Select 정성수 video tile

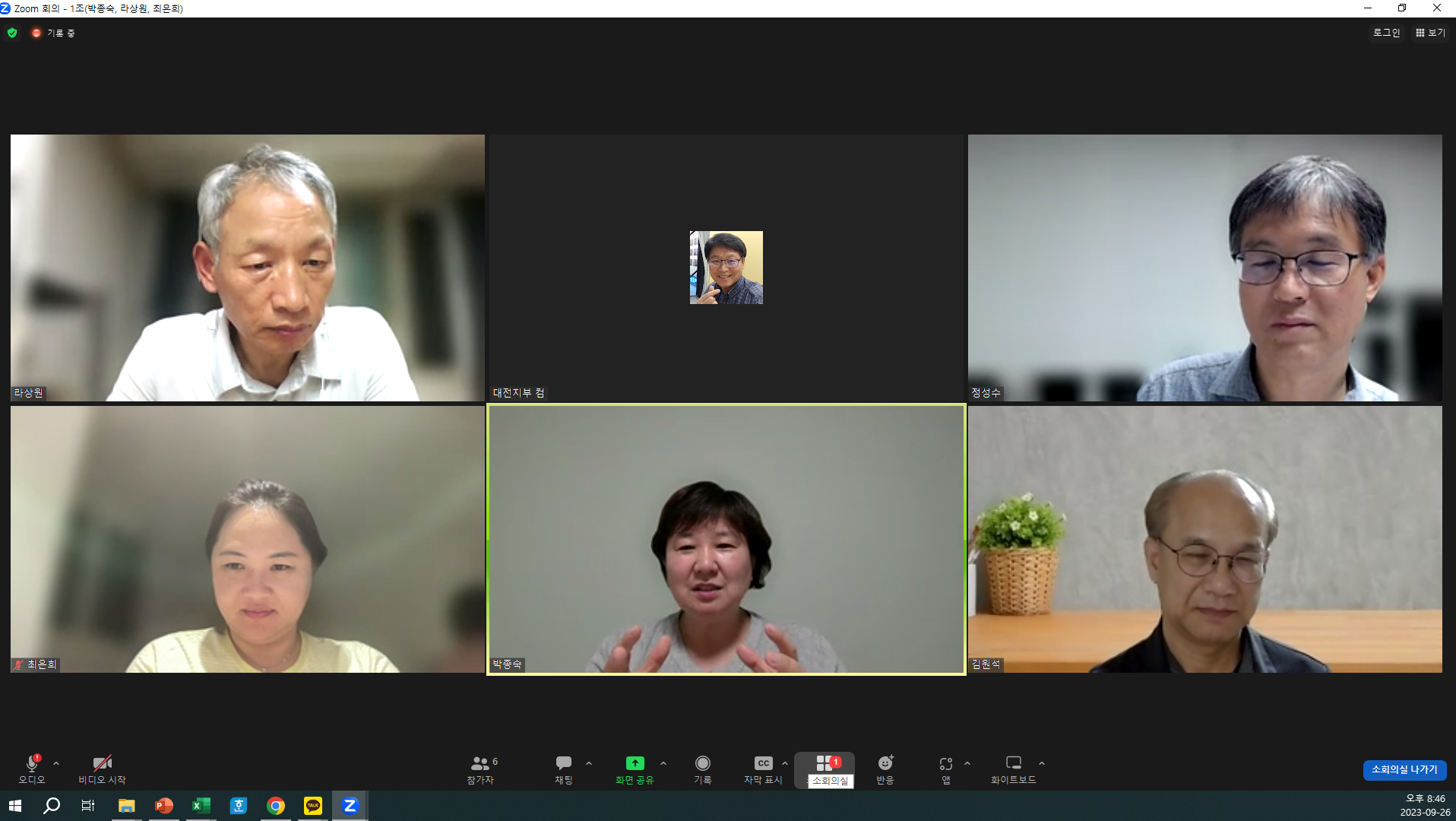click(x=1204, y=268)
